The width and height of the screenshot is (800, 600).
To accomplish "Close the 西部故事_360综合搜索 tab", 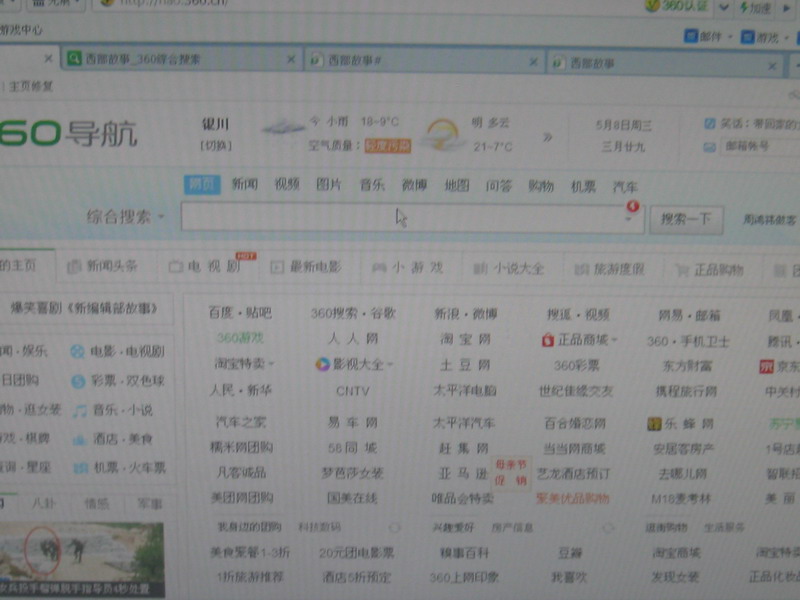I will 291,60.
